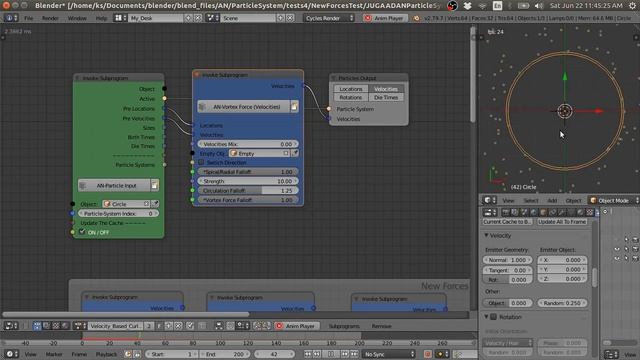This screenshot has height=360, width=640.
Task: Open the screen layout browse icon
Action: pyautogui.click(x=120, y=18)
